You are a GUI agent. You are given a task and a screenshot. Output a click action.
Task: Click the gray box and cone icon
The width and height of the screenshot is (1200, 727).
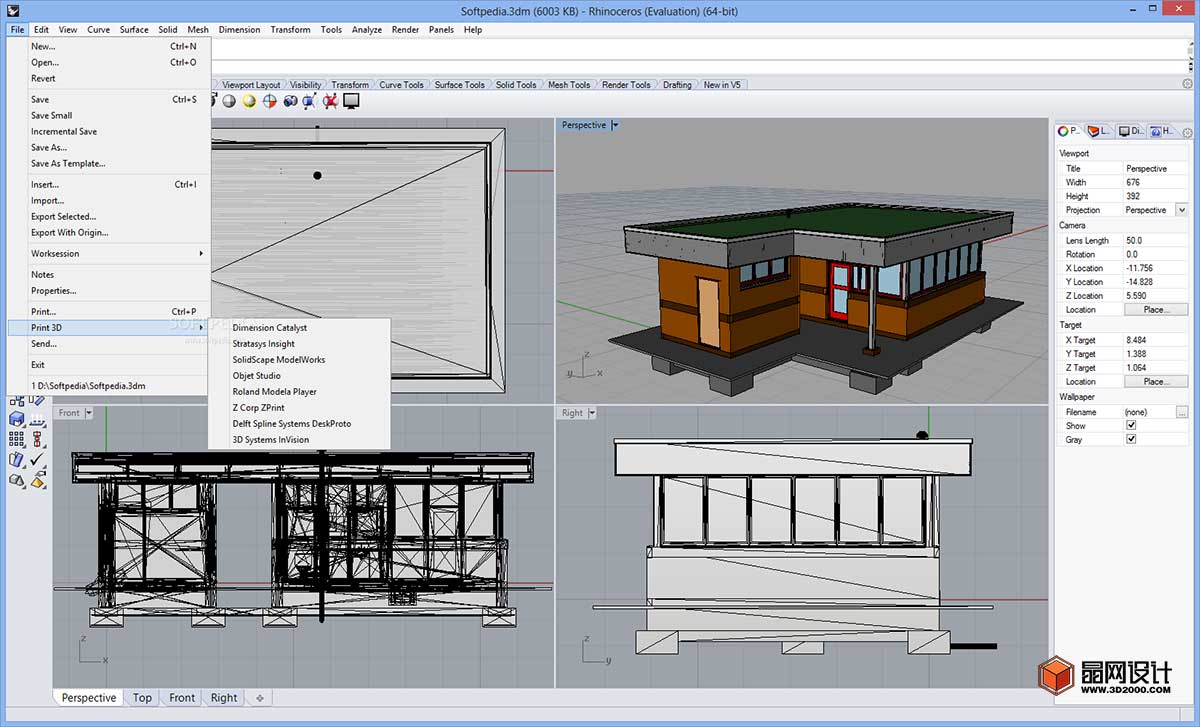(x=17, y=481)
